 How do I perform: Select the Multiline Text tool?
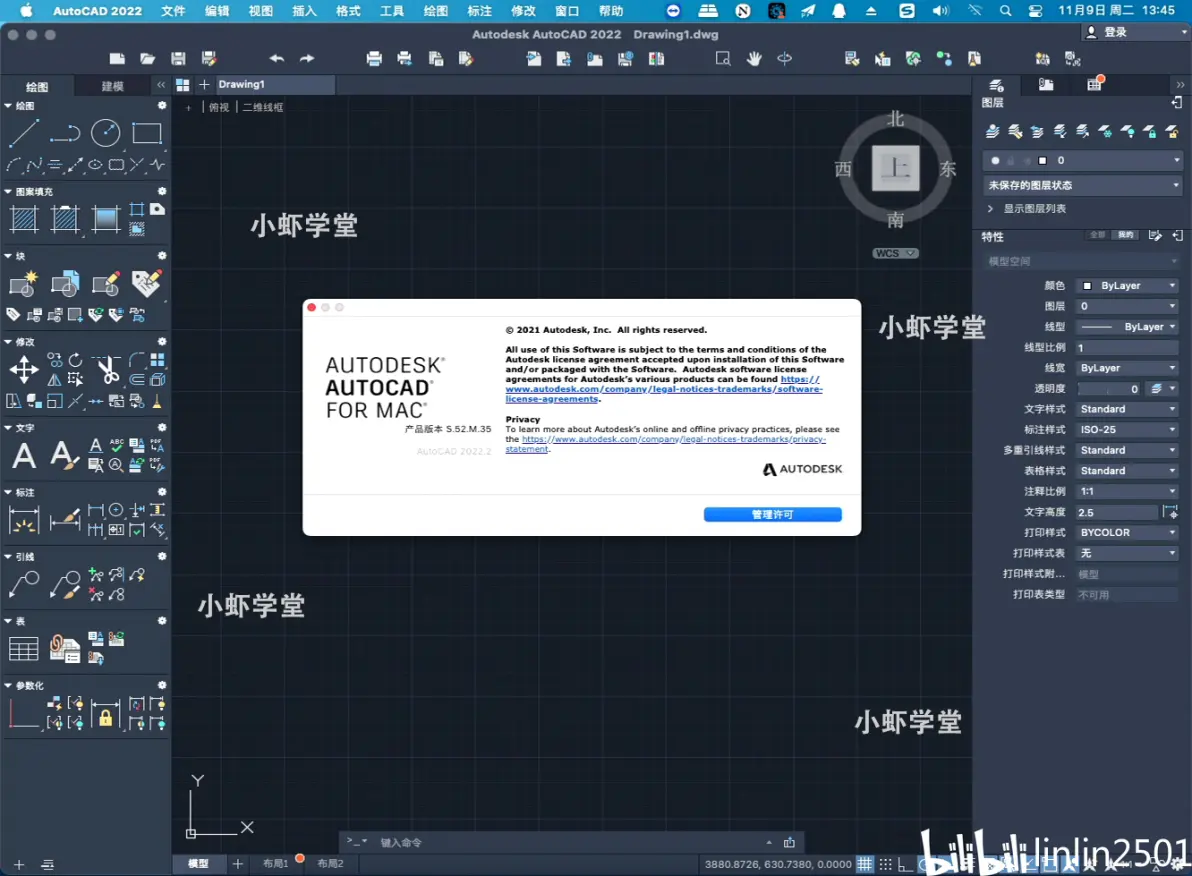[24, 456]
